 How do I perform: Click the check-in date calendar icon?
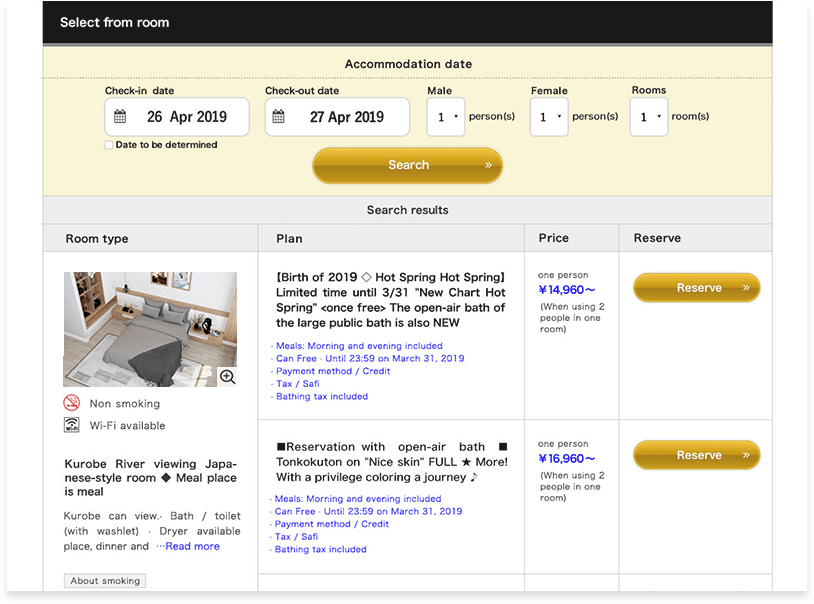(120, 117)
